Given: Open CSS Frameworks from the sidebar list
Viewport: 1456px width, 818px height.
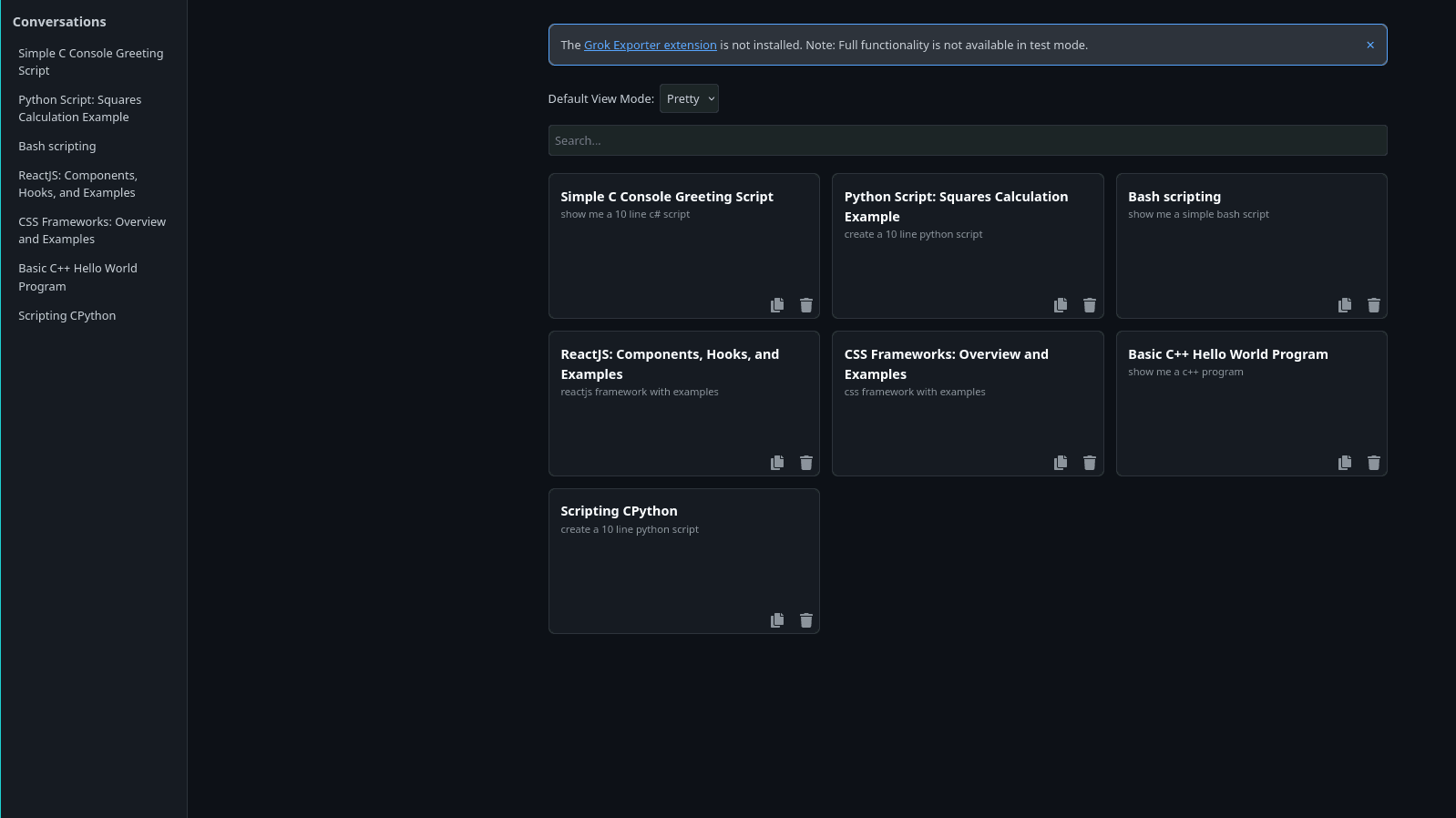Looking at the screenshot, I should [92, 230].
